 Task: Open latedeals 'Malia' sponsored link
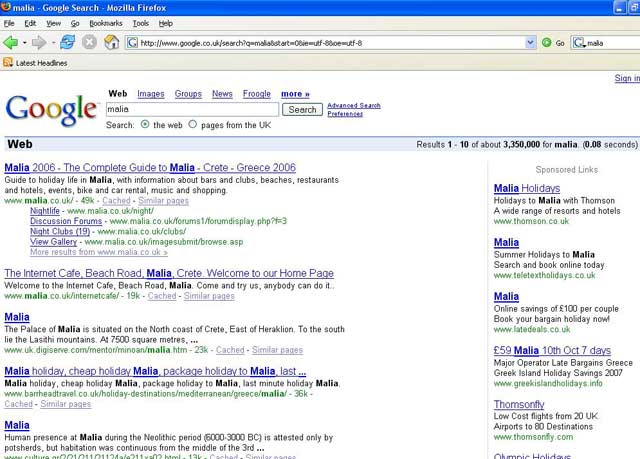(x=506, y=296)
